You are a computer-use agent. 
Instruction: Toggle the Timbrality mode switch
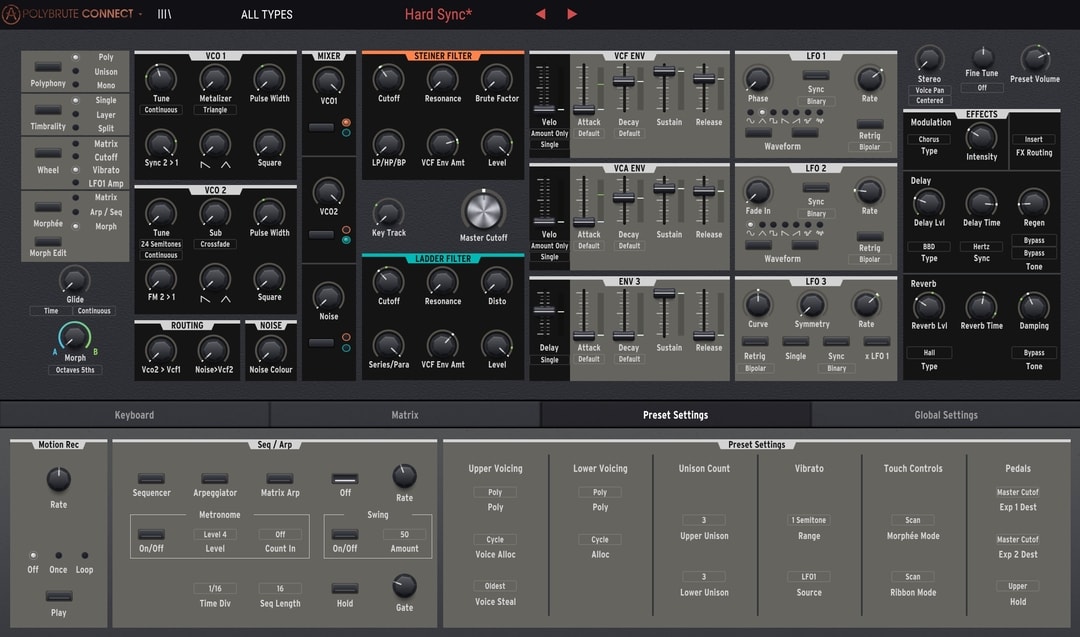(x=48, y=110)
